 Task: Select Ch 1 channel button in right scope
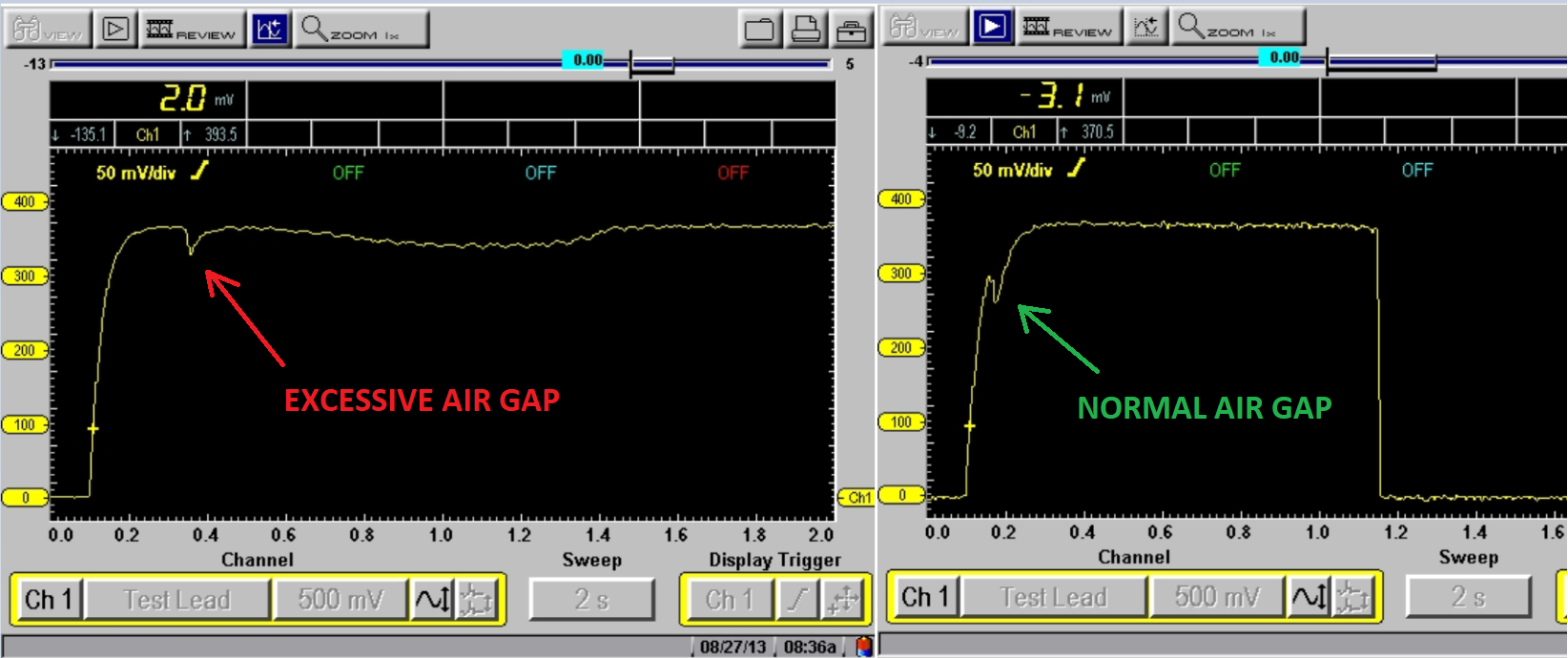pos(925,597)
